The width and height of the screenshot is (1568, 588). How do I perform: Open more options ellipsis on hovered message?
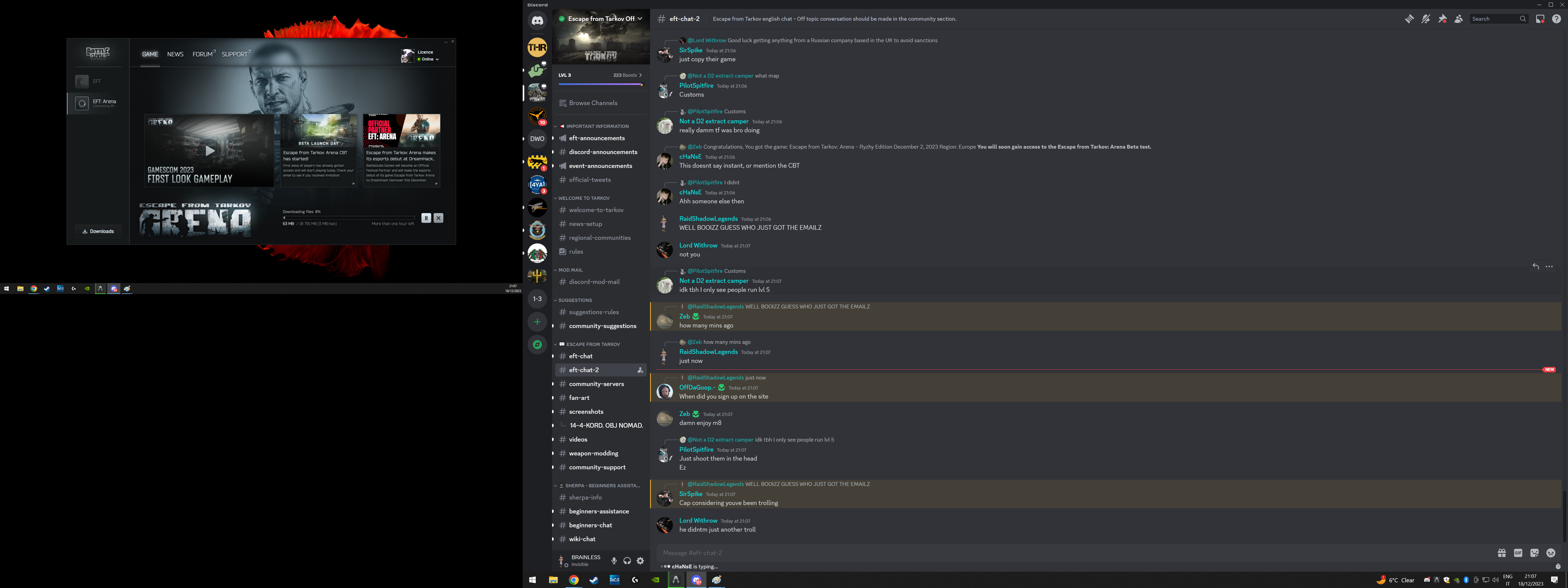(x=1549, y=267)
